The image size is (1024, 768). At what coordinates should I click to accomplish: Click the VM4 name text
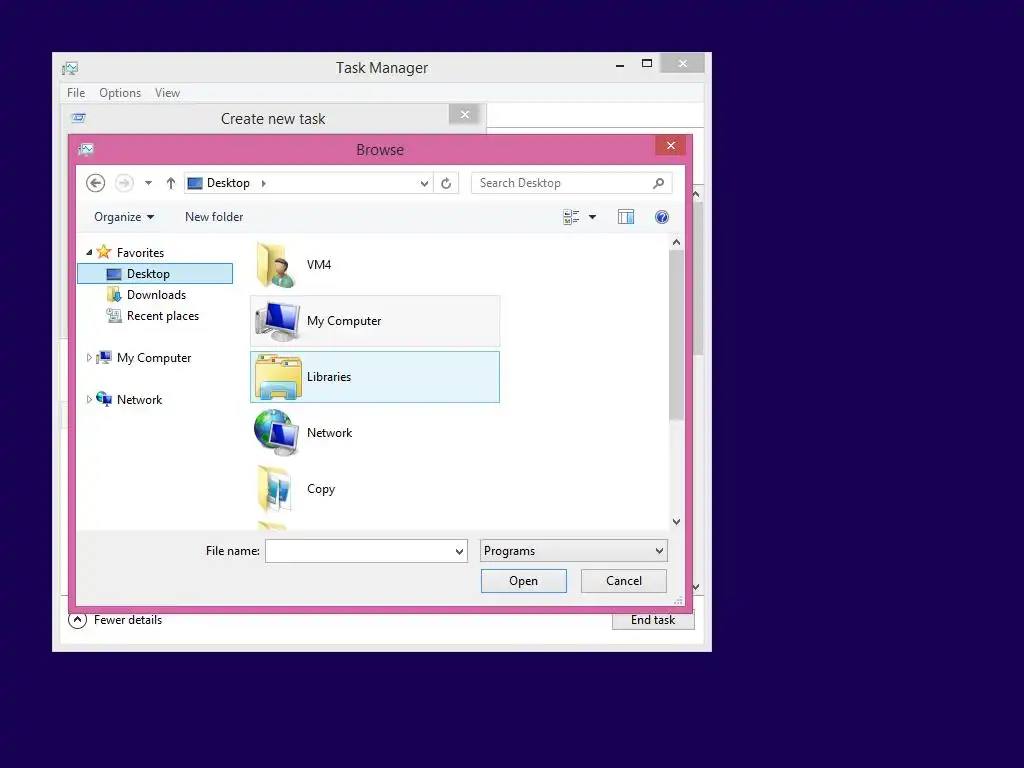319,264
